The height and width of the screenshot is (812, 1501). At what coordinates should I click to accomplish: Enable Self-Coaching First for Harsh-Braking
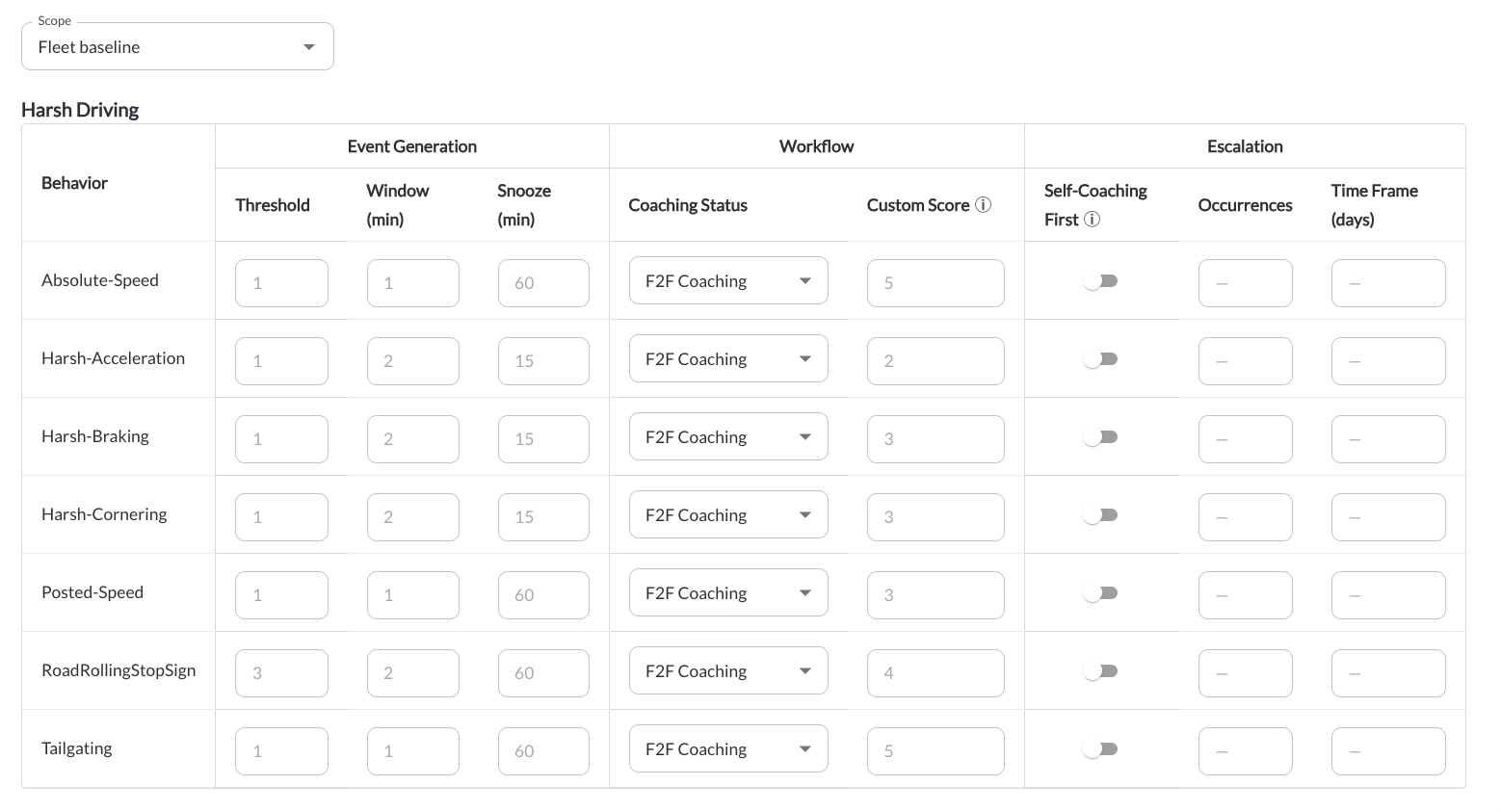pos(1100,437)
